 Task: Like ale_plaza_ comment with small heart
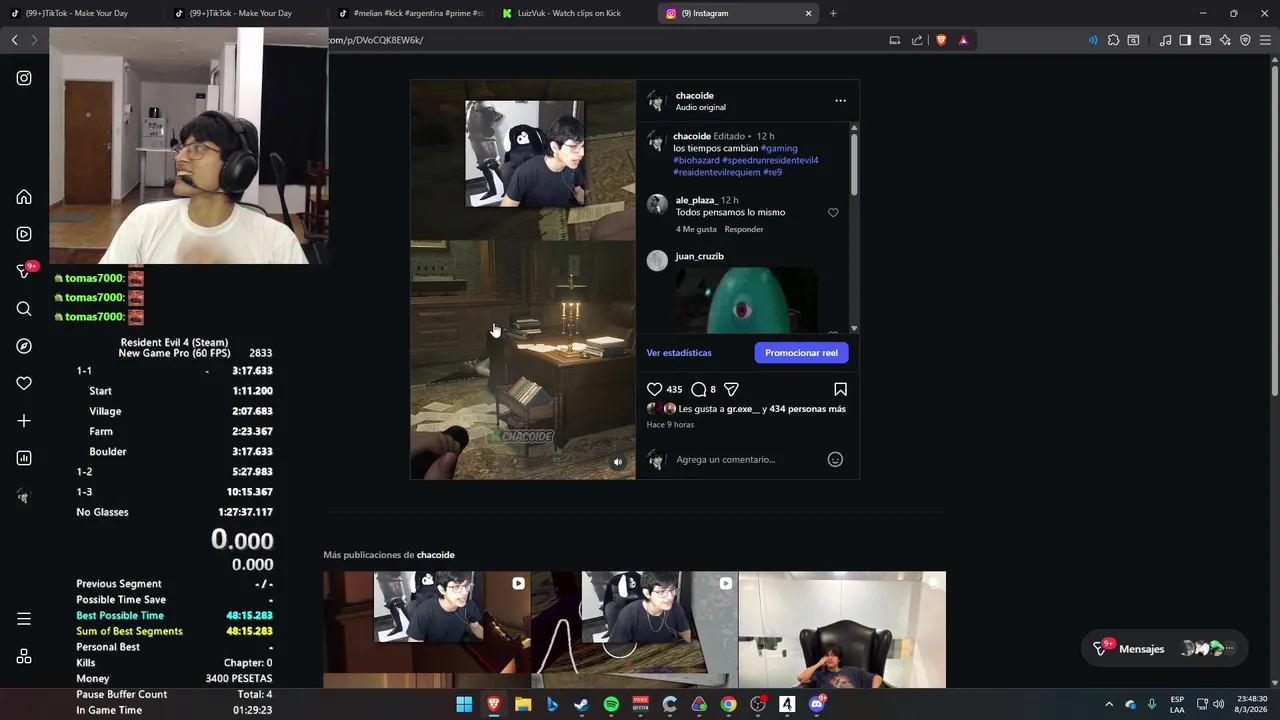833,212
